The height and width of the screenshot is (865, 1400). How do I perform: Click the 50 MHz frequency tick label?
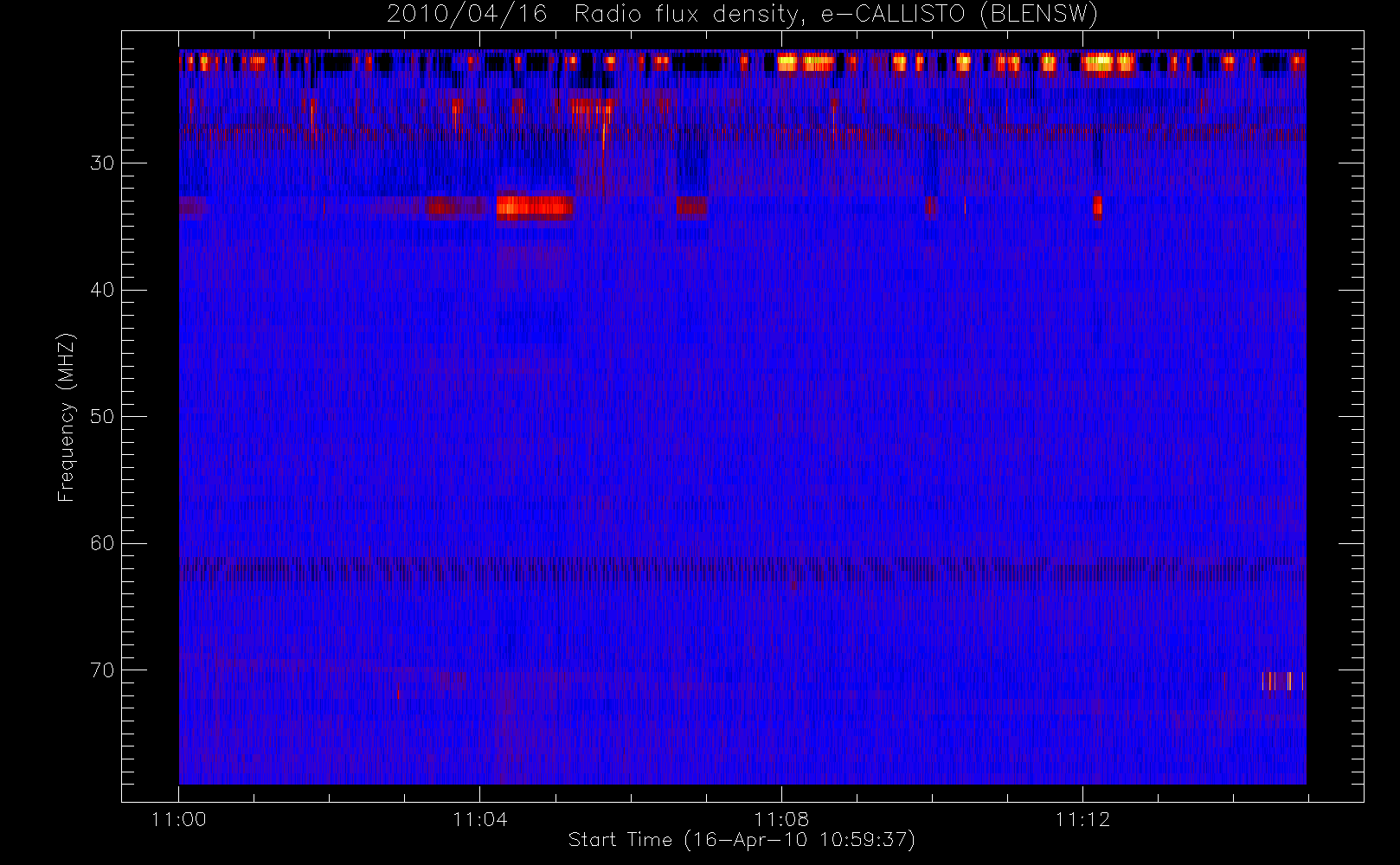(102, 417)
